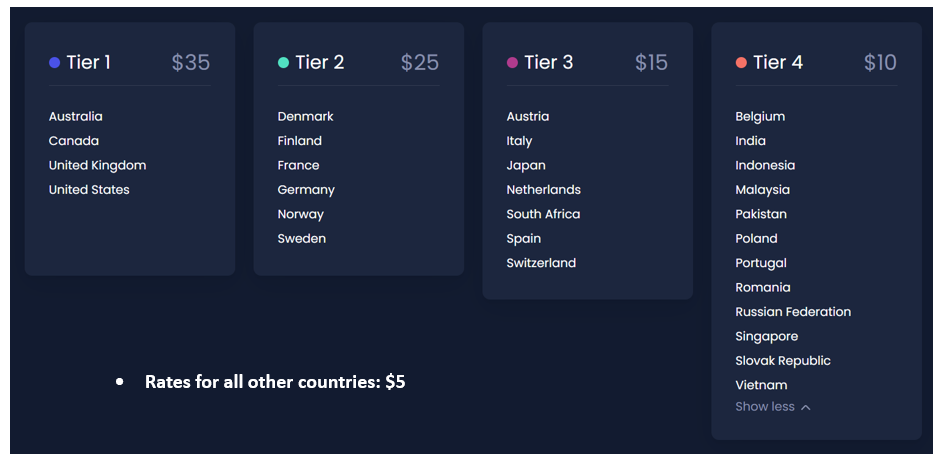Click the teal Tier 2 dot icon
This screenshot has width=938, height=463.
coord(284,63)
